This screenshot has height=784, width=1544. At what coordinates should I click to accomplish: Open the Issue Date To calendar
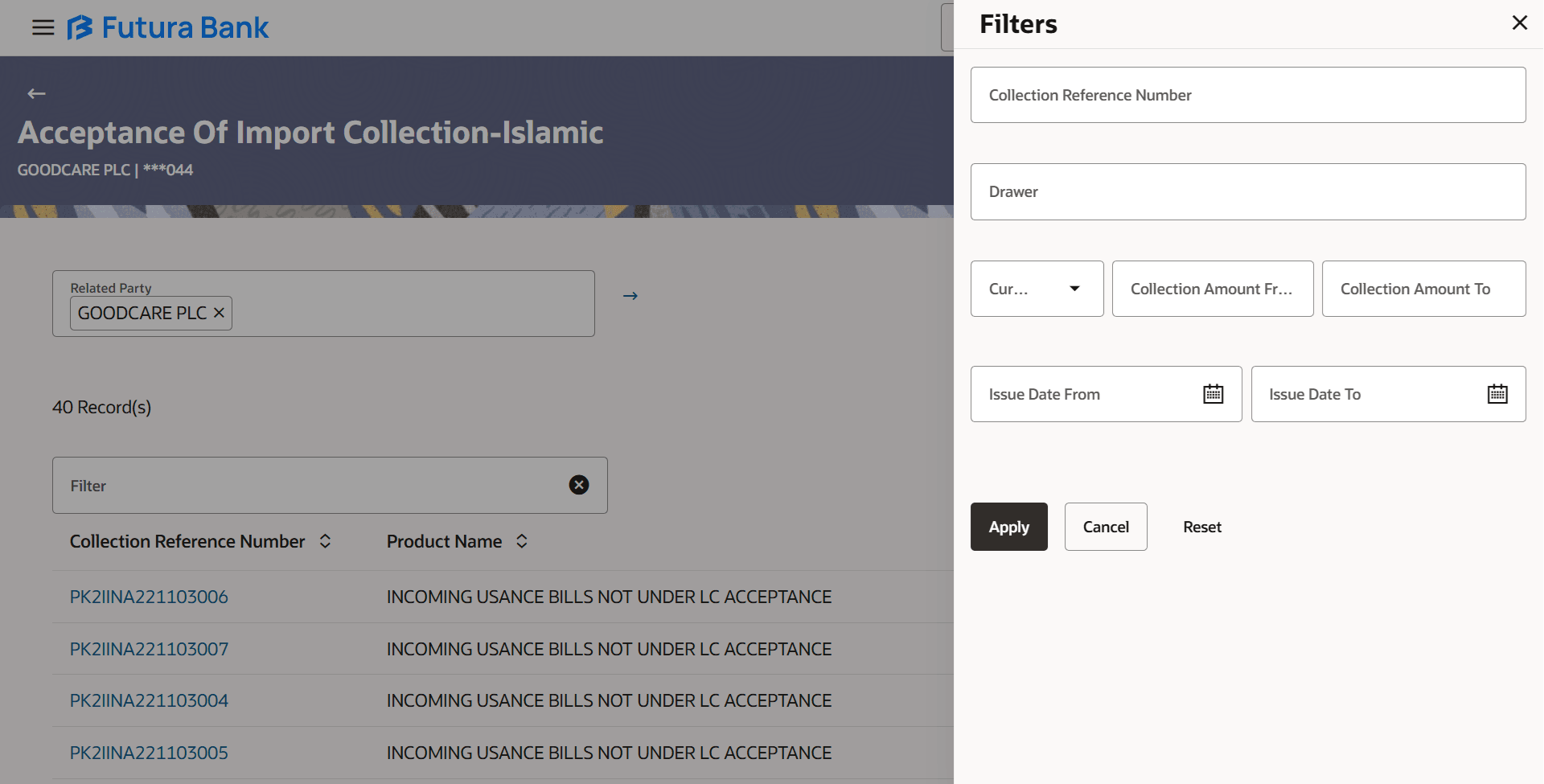[x=1497, y=394]
